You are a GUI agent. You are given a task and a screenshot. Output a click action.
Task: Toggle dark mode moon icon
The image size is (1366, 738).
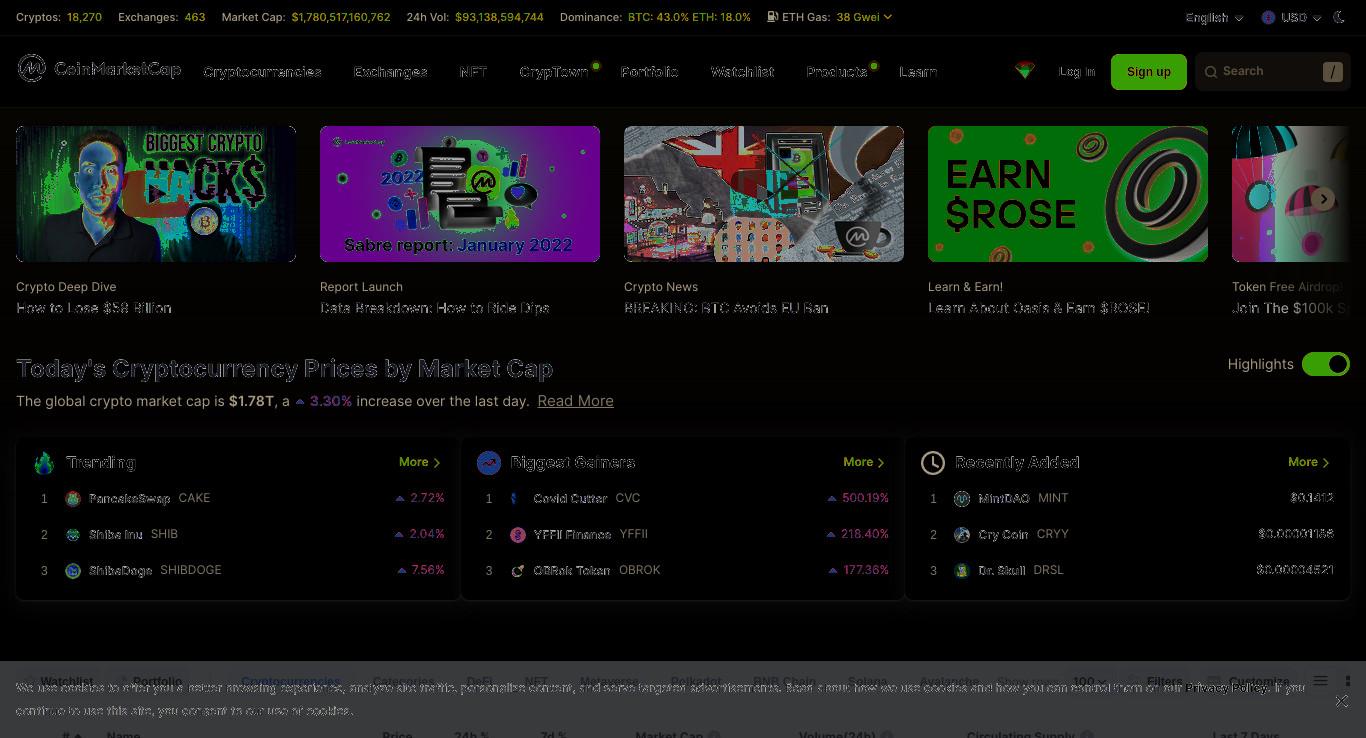point(1339,17)
